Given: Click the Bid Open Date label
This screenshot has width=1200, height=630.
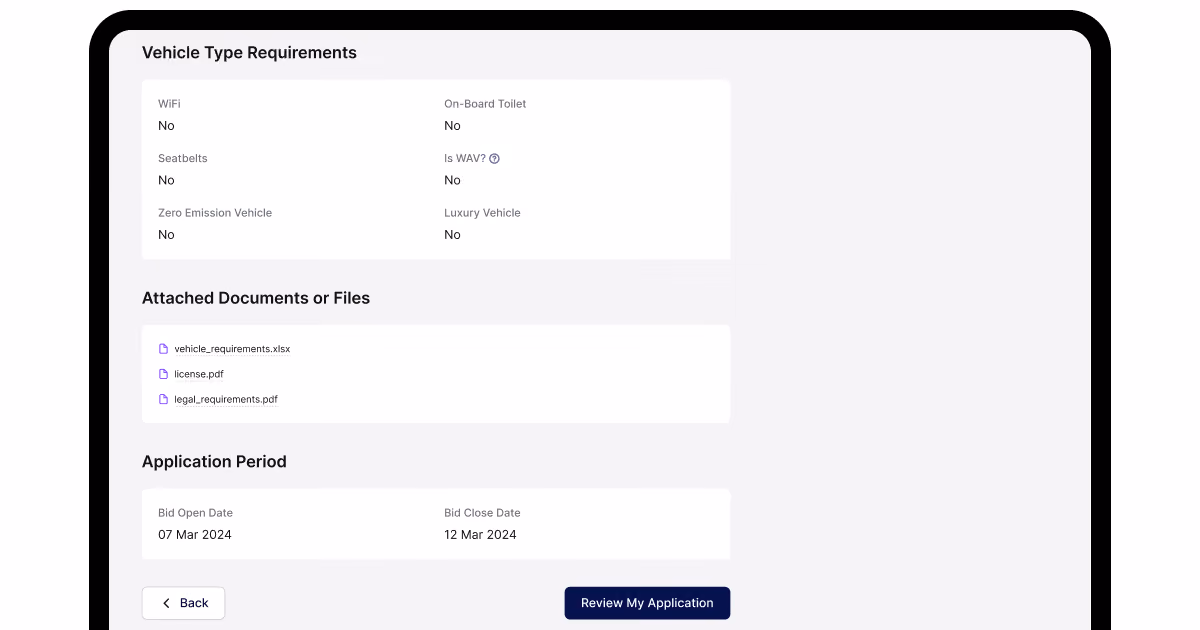Looking at the screenshot, I should click(195, 513).
